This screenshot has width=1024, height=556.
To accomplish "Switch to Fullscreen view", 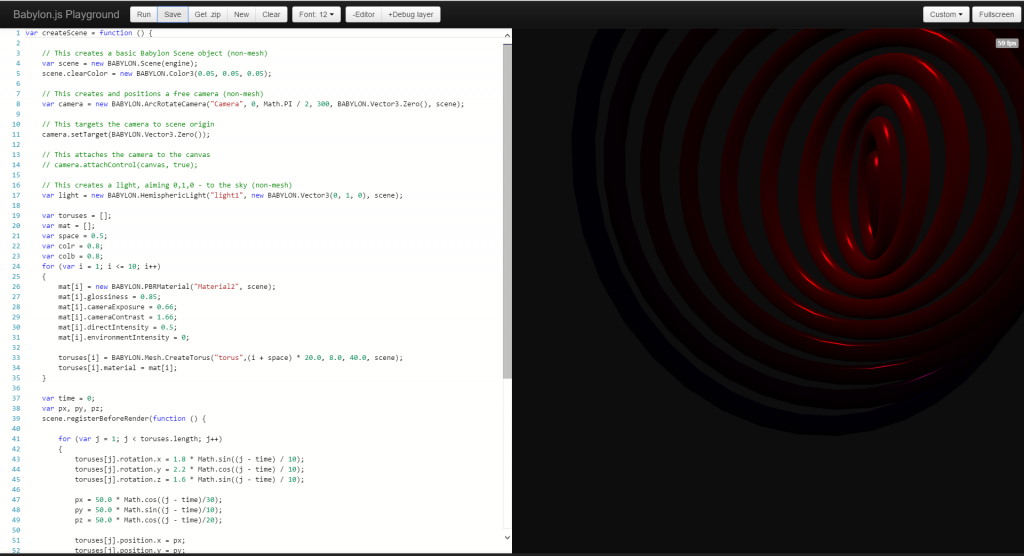I will 996,14.
